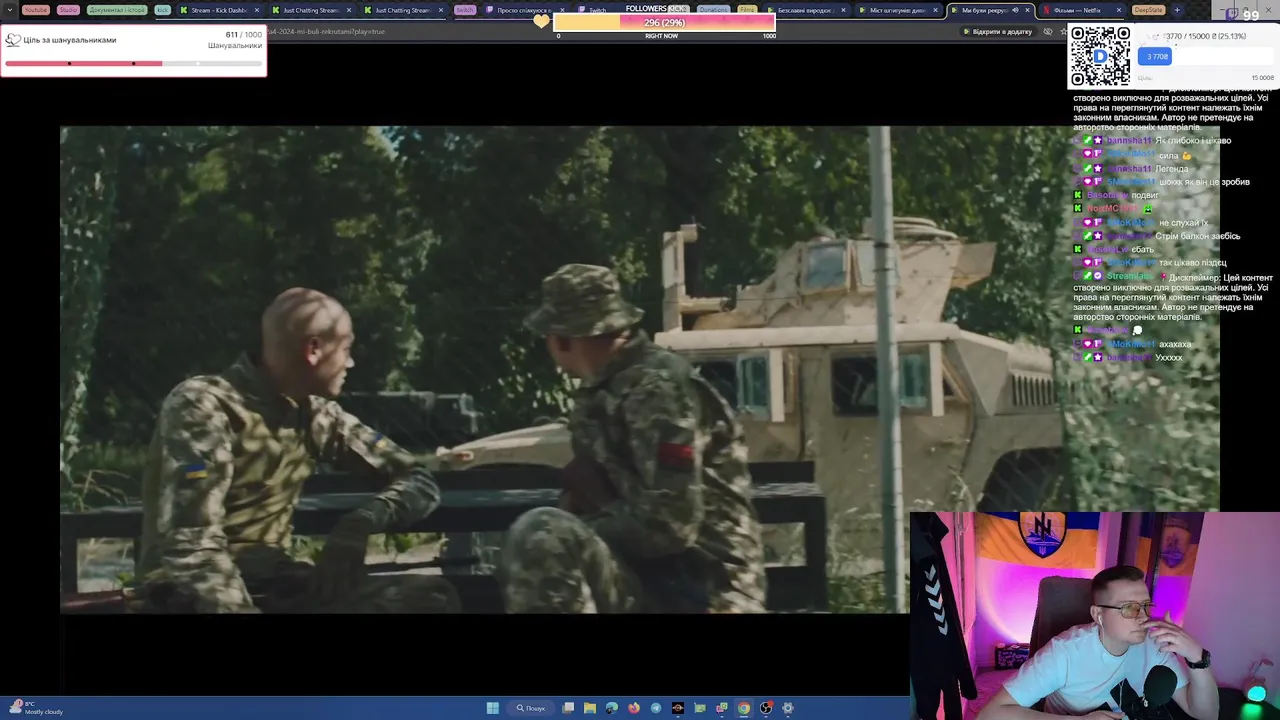Click the blue 3 770₴ donation progress bar

1157,56
